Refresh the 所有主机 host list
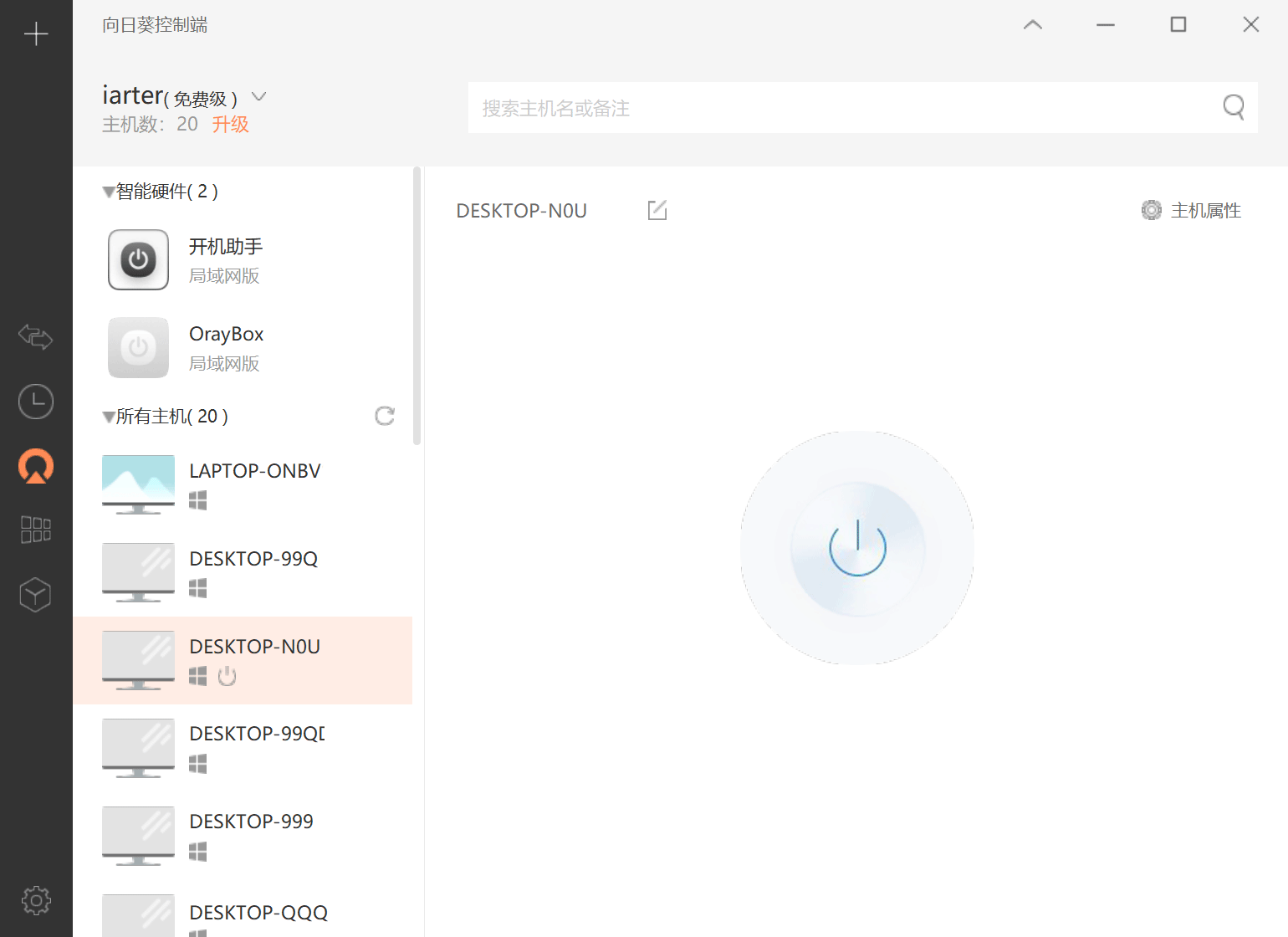The height and width of the screenshot is (937, 1288). click(385, 416)
